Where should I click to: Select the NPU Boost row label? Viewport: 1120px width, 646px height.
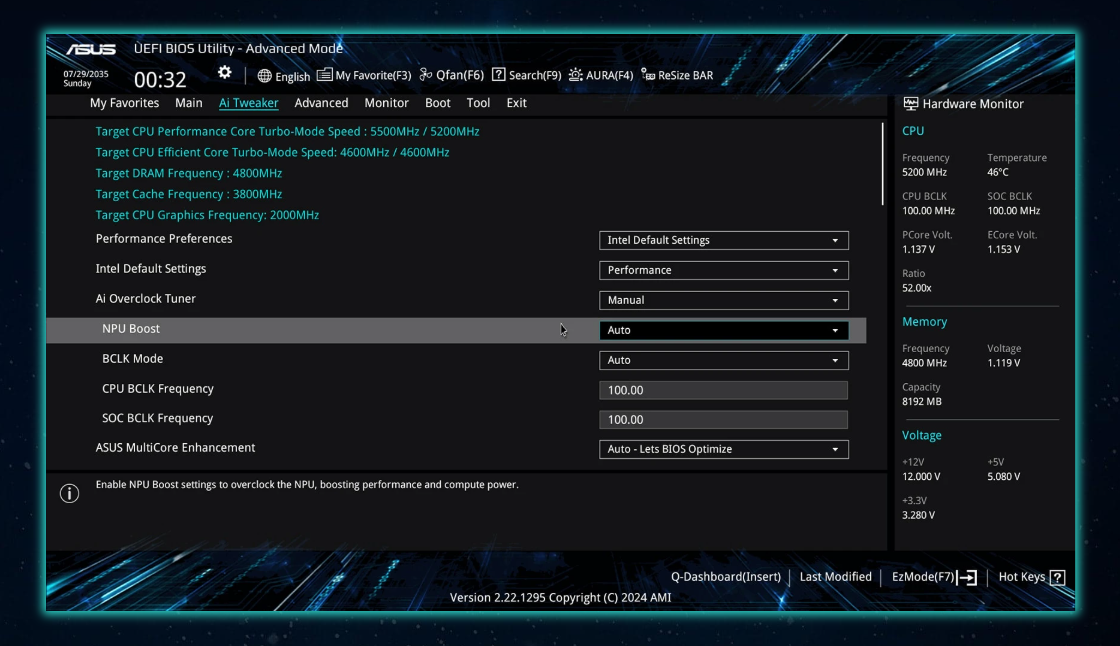tap(131, 329)
